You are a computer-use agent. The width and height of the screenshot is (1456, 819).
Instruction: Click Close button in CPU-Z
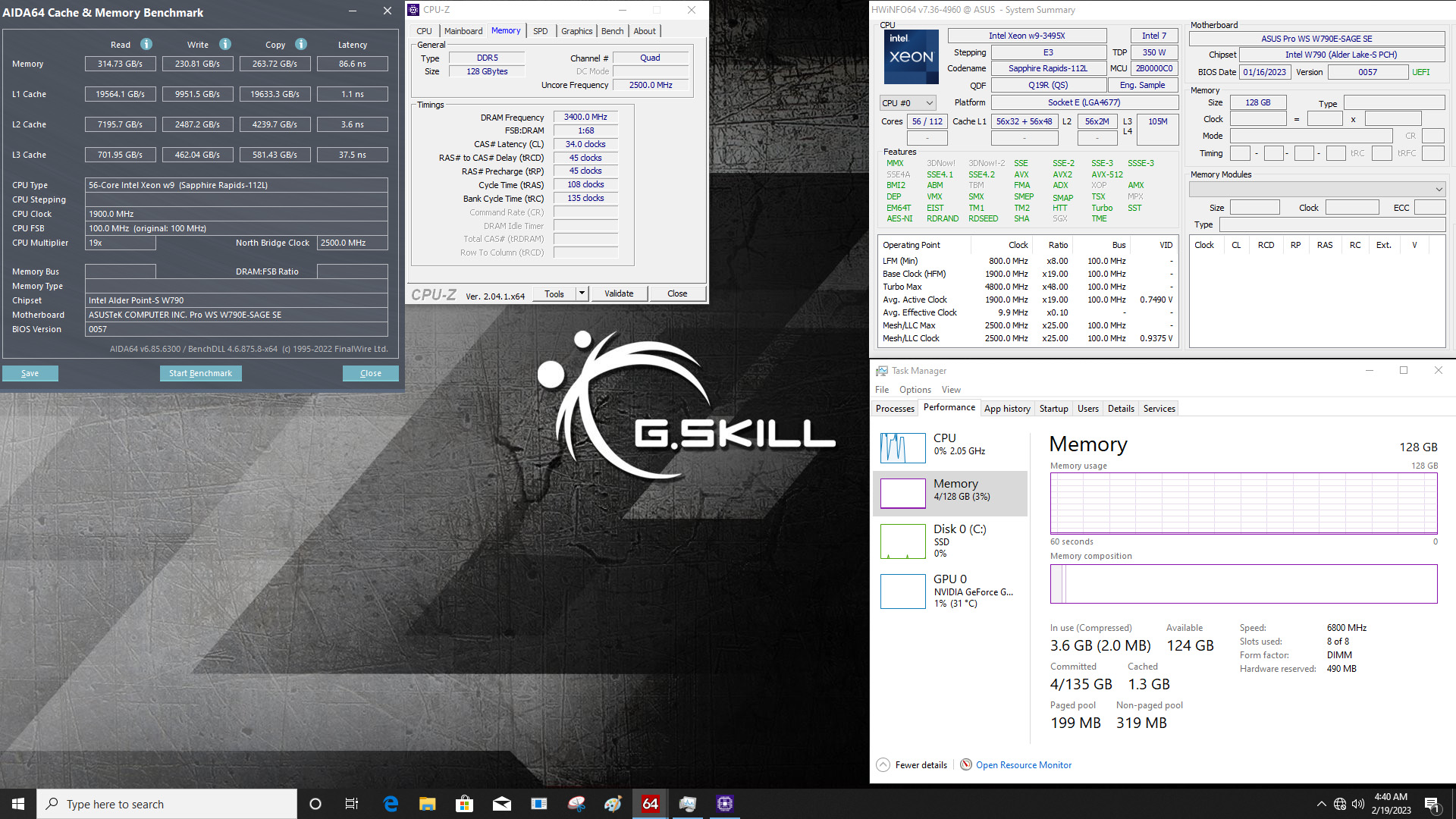coord(677,293)
